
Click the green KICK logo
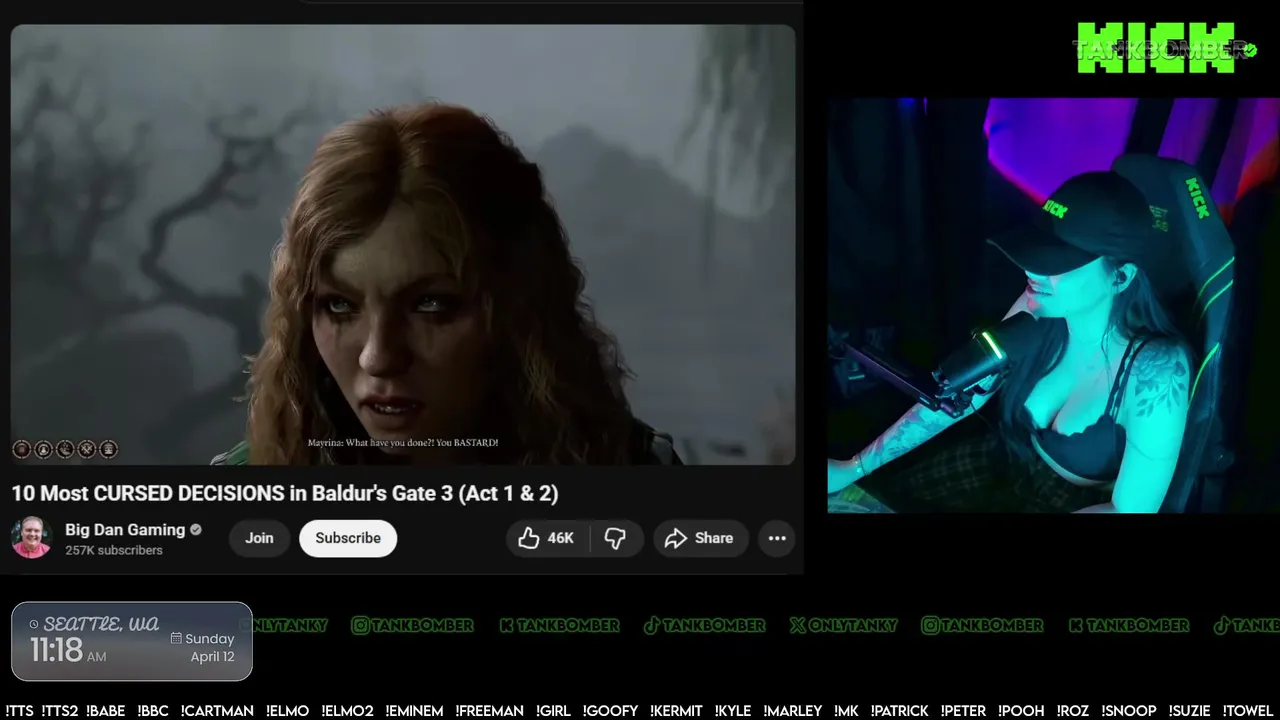1157,48
